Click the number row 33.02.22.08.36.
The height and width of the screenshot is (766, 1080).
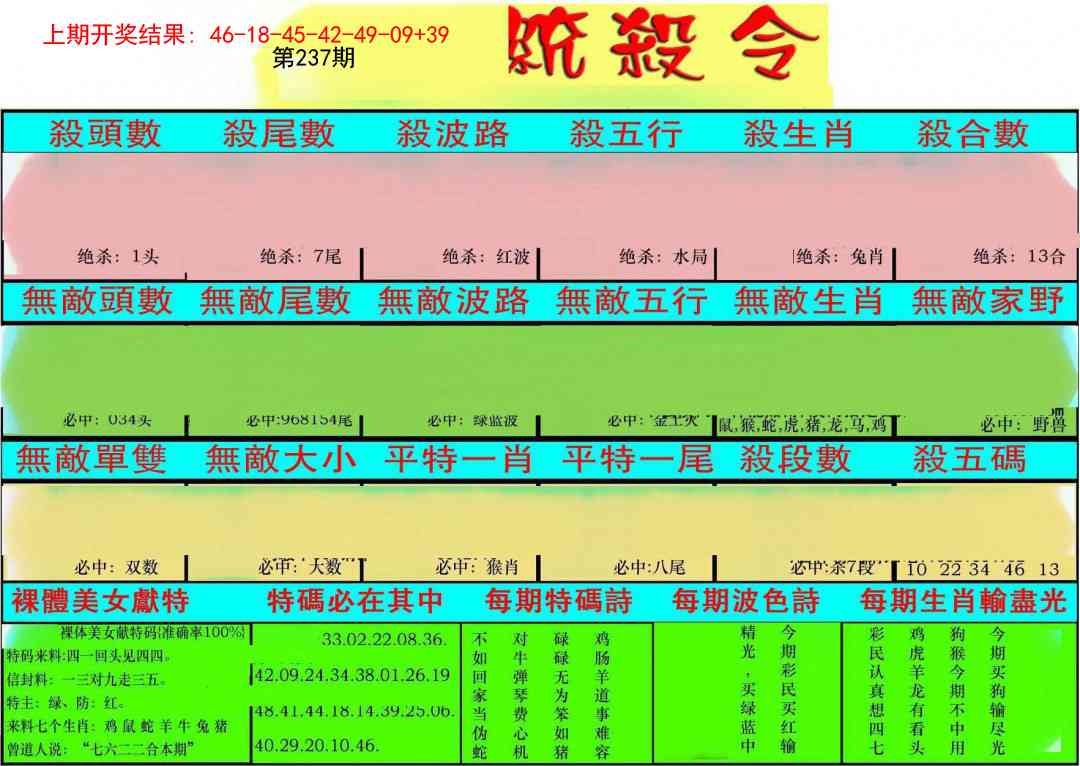[x=384, y=639]
